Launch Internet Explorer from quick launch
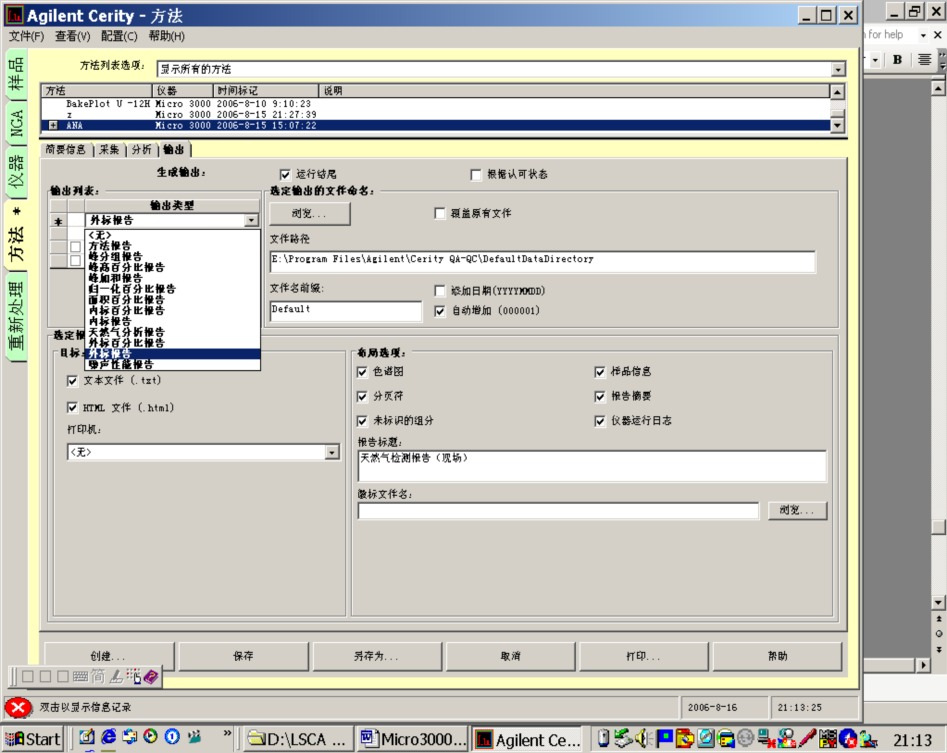The image size is (947, 753). point(109,737)
